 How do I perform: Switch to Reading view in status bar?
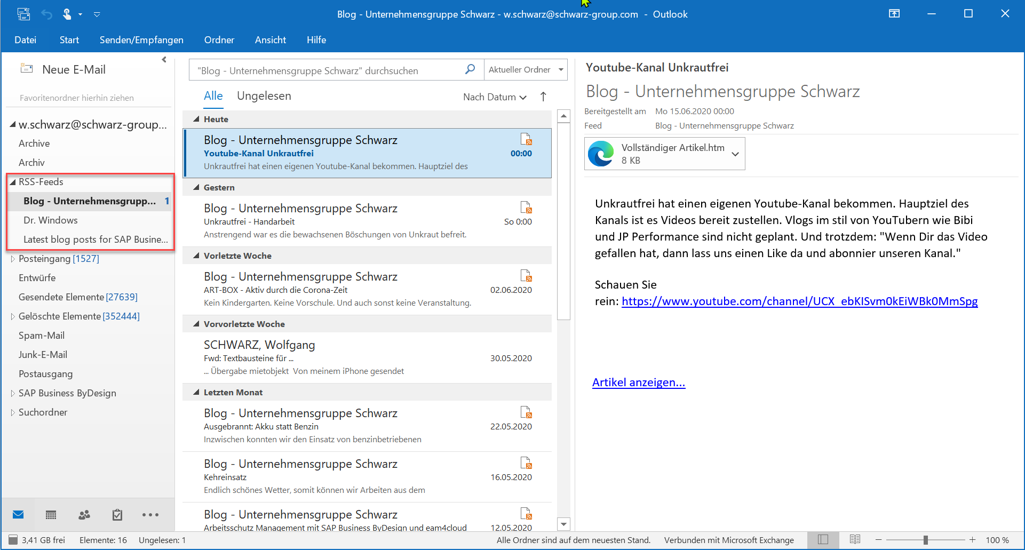pos(855,540)
